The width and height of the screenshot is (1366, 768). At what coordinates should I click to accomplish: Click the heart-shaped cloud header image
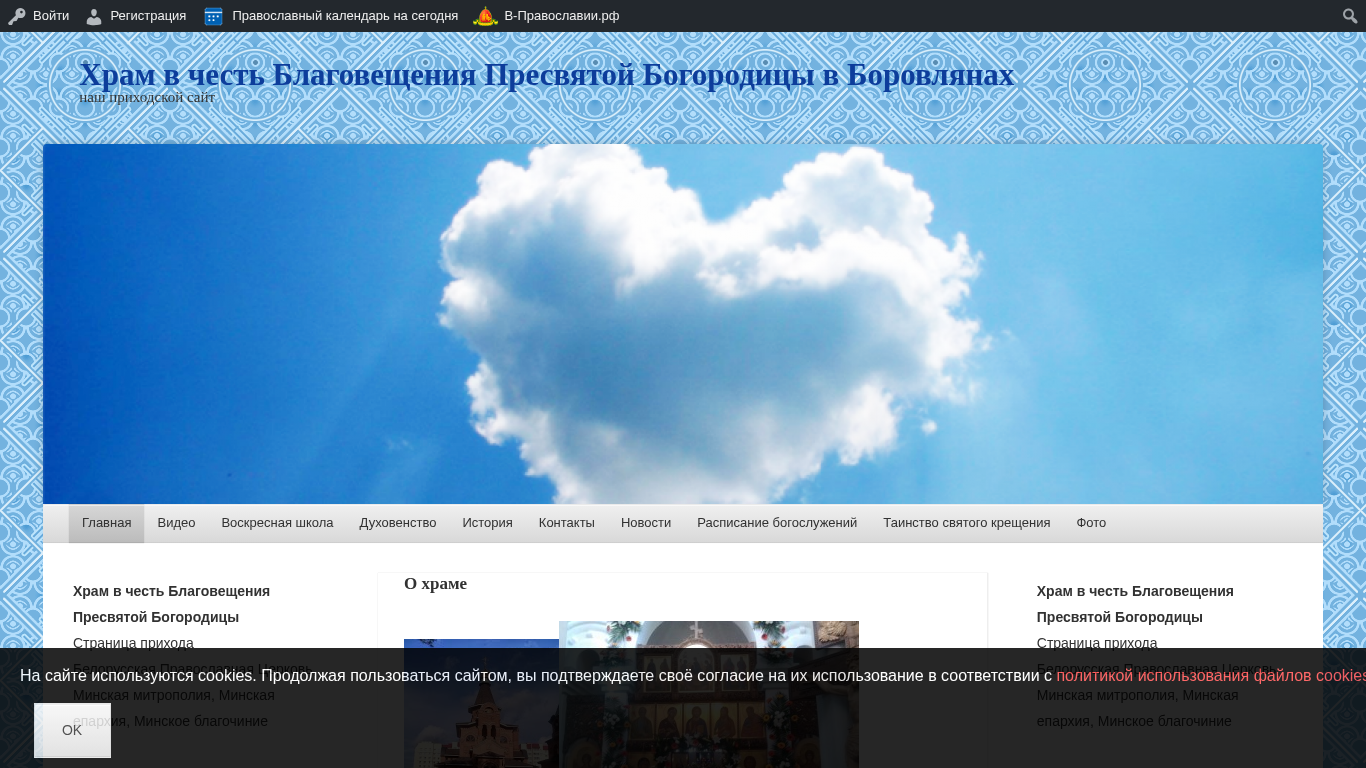[x=683, y=324]
